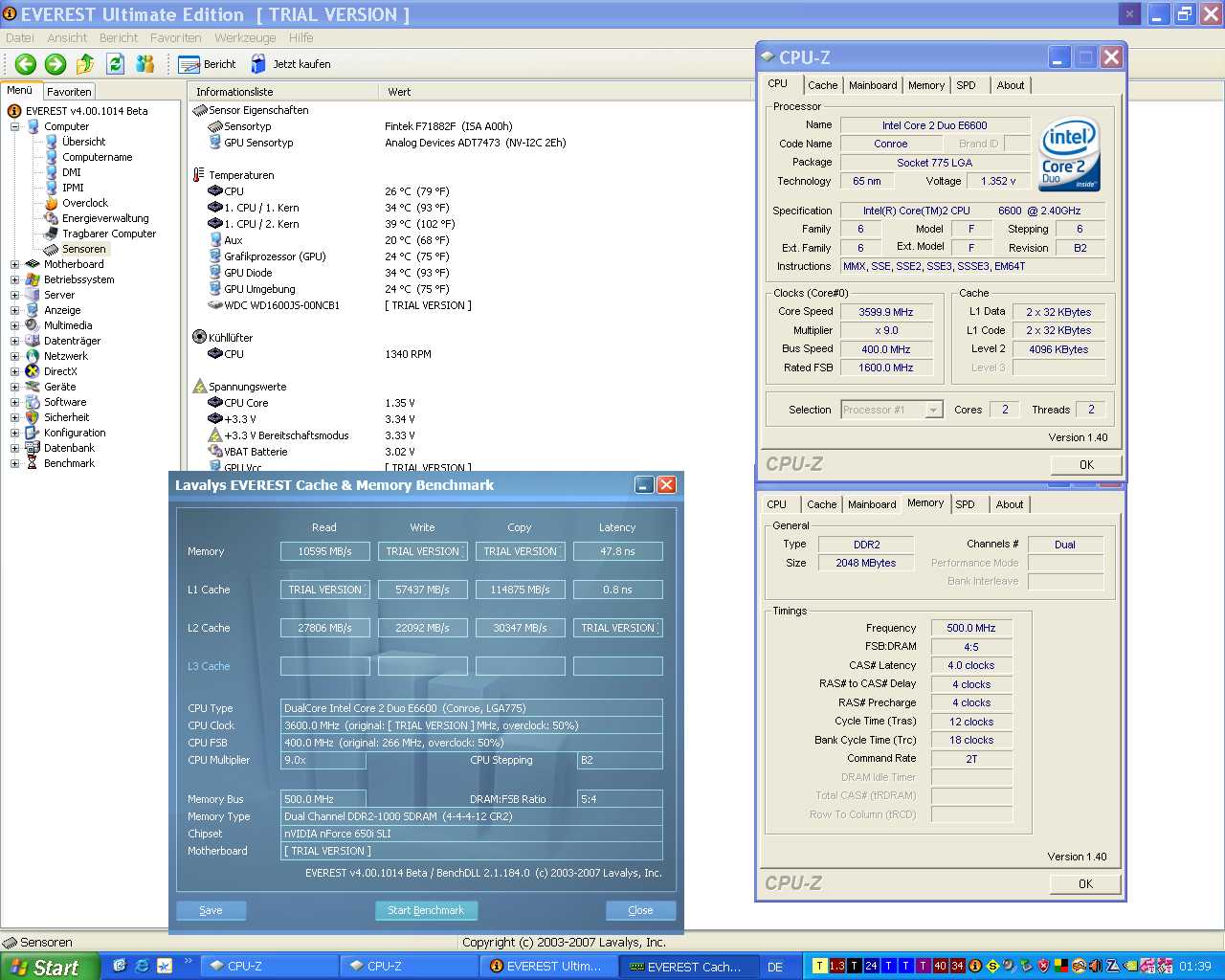Expand the DirectX tree node

click(x=14, y=371)
